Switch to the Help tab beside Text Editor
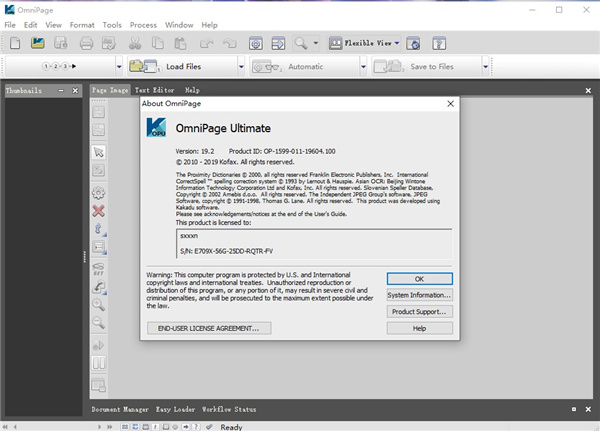Image resolution: width=600 pixels, height=431 pixels. coord(192,90)
